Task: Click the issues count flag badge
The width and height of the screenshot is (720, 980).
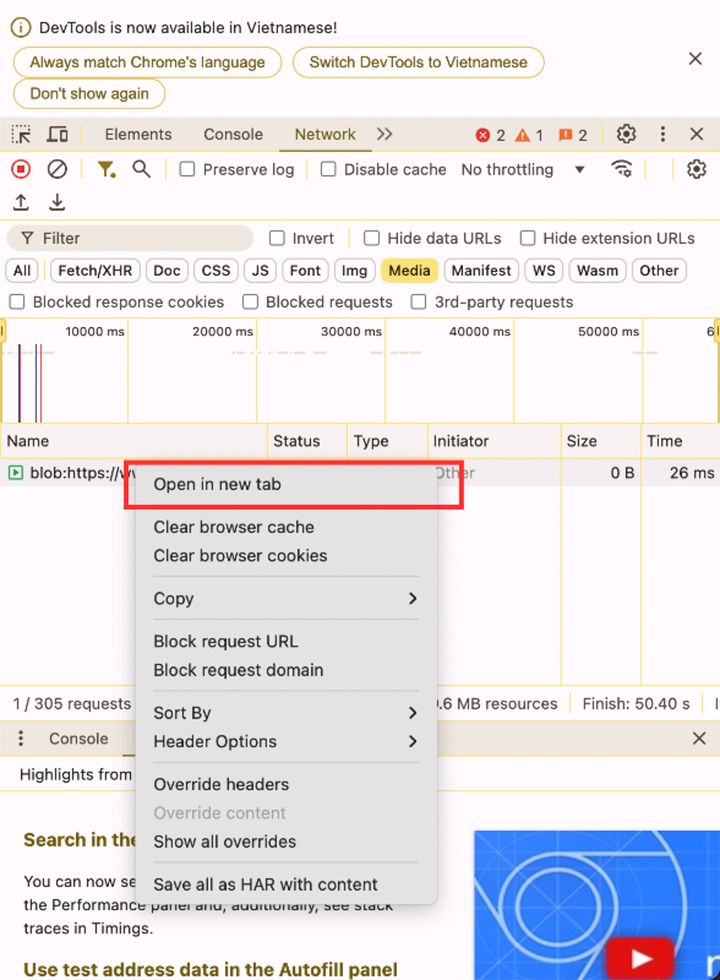Action: 572,135
